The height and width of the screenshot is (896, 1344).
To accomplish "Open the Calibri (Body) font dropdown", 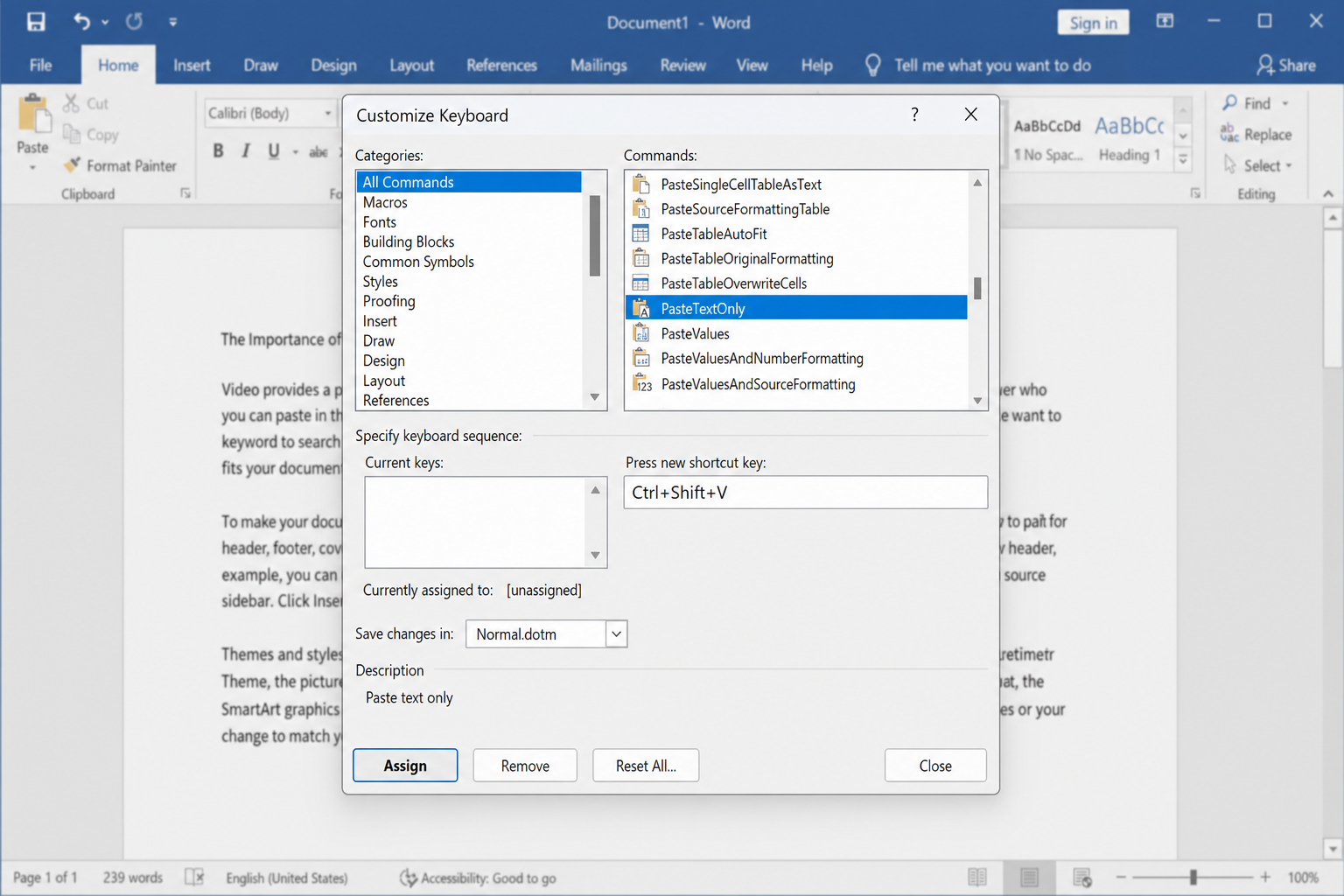I will [328, 113].
